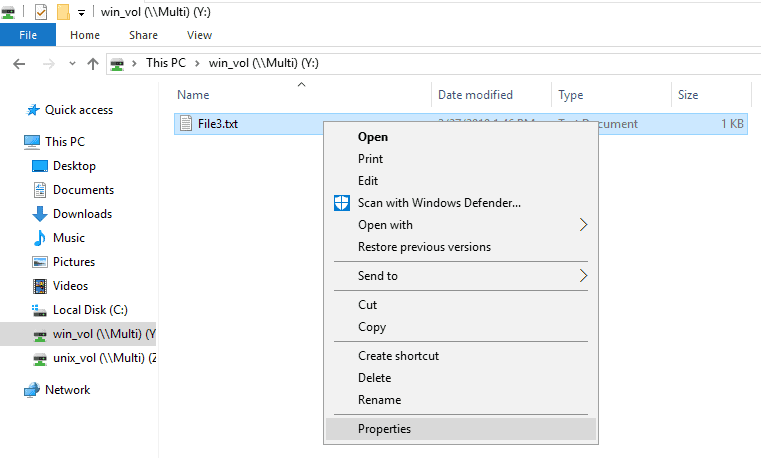Click the Network icon in navigation pane
The width and height of the screenshot is (761, 458).
32,390
